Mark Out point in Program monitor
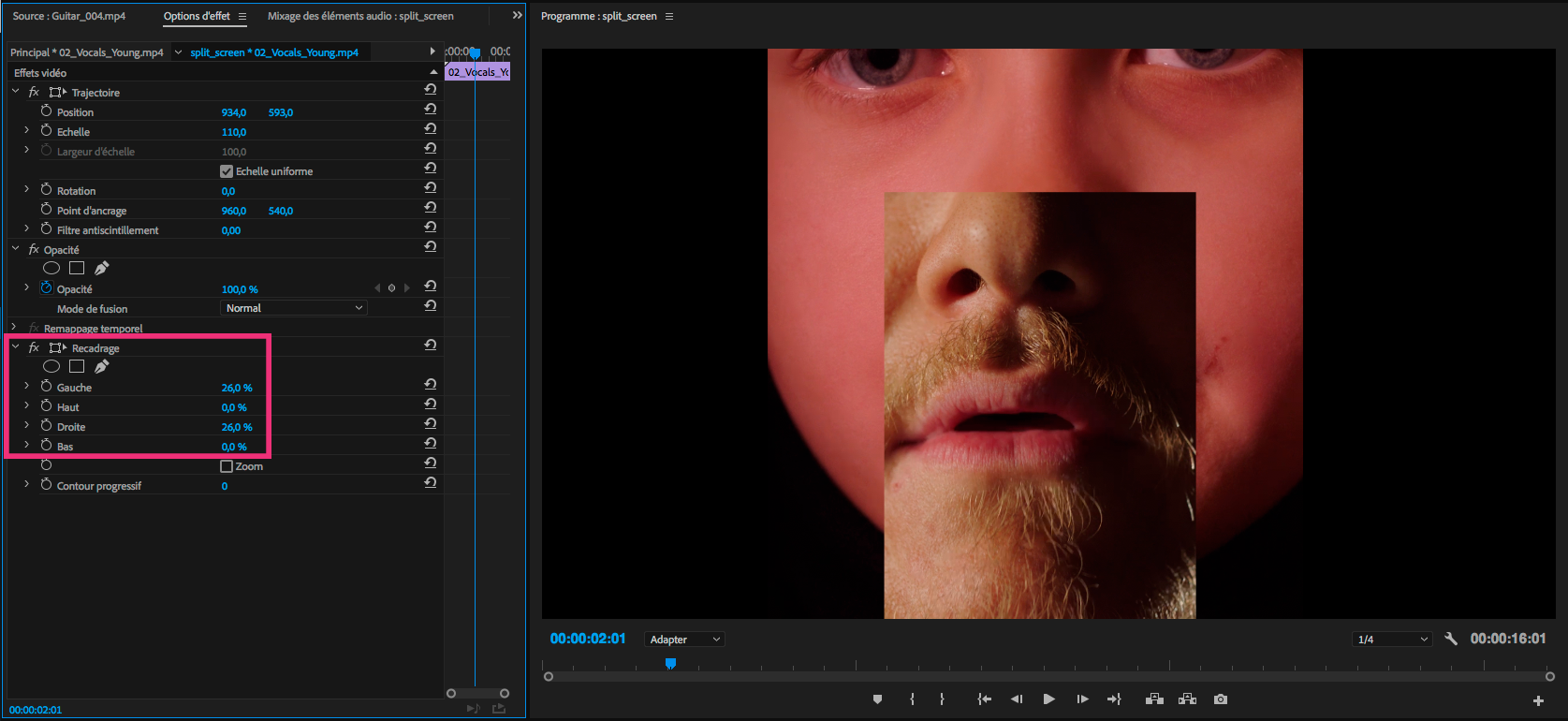 pos(942,699)
